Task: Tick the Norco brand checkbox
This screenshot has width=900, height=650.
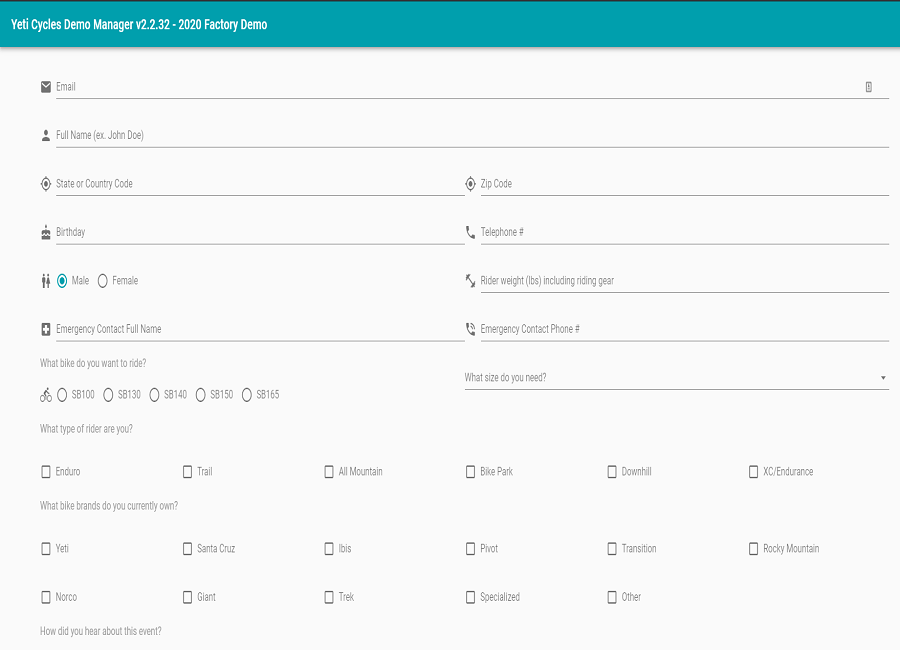Action: [x=46, y=597]
